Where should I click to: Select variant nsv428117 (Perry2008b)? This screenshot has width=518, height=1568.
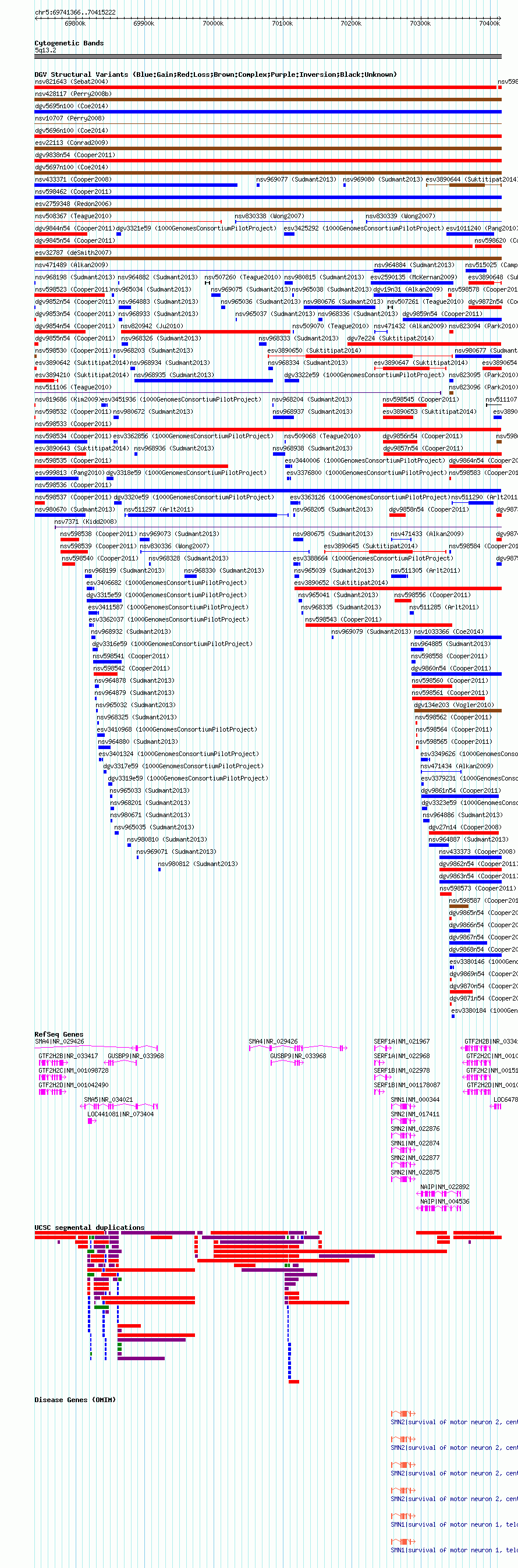(x=73, y=94)
